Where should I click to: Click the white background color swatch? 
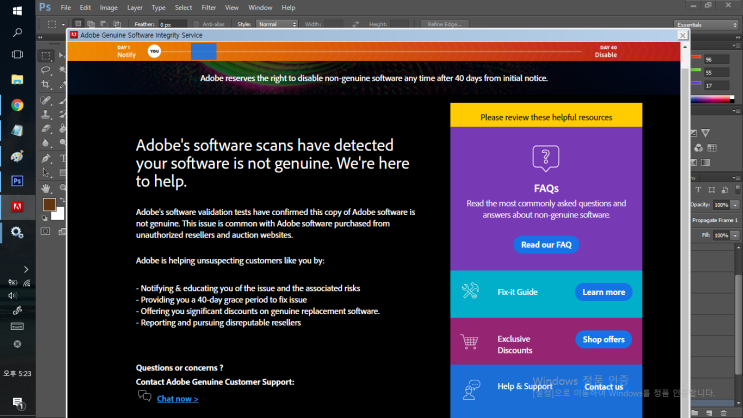coord(59,216)
